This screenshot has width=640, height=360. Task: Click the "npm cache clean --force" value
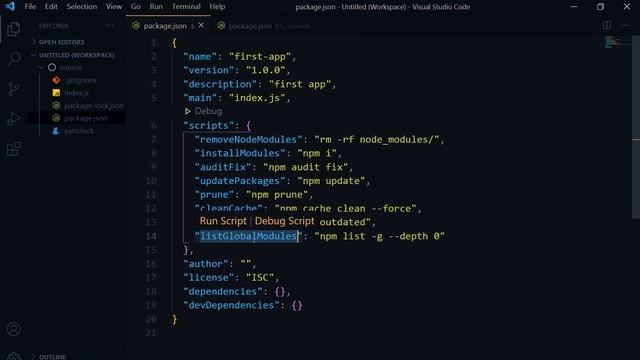345,209
